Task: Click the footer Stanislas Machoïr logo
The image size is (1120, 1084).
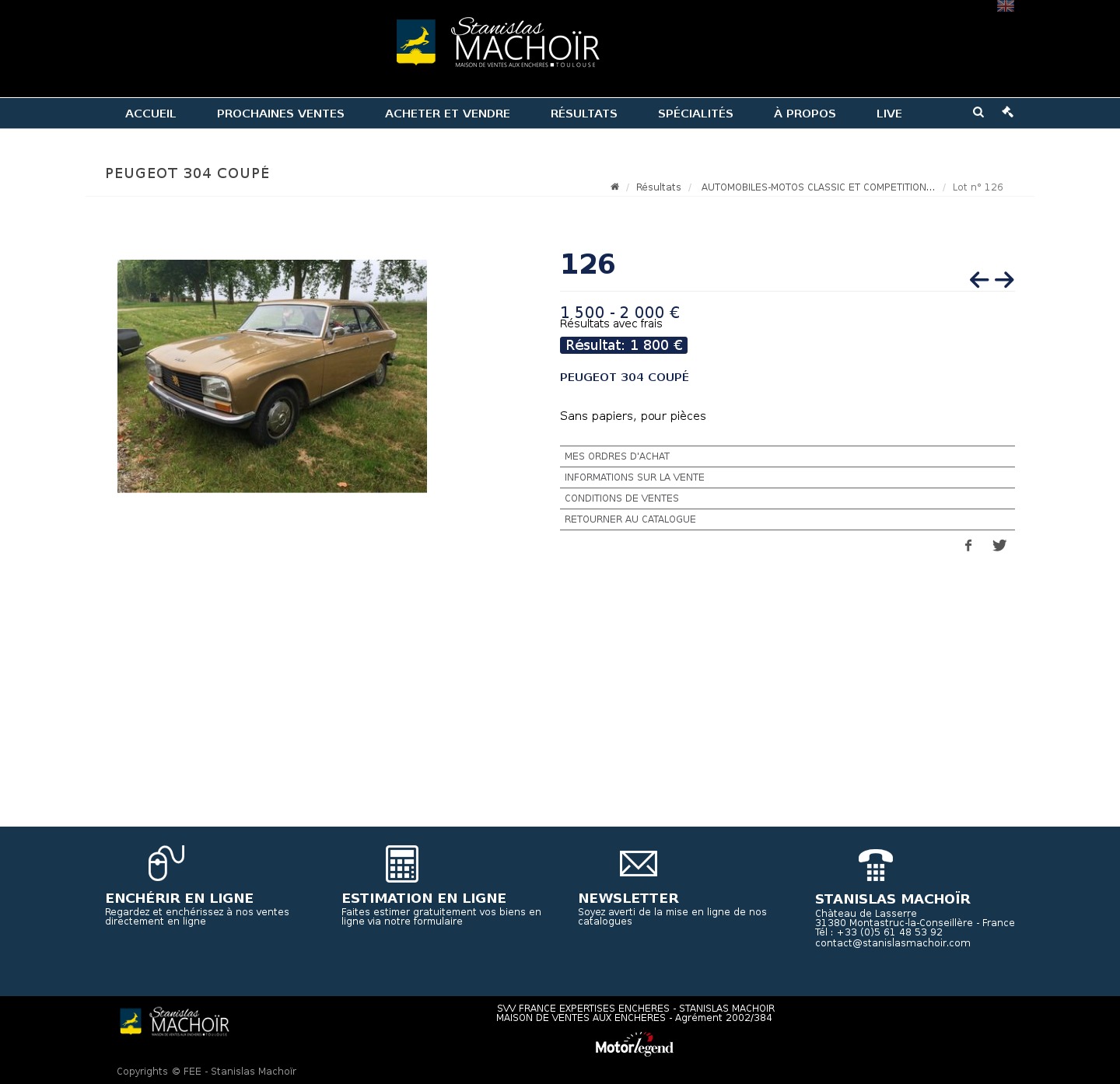Action: coord(174,1022)
